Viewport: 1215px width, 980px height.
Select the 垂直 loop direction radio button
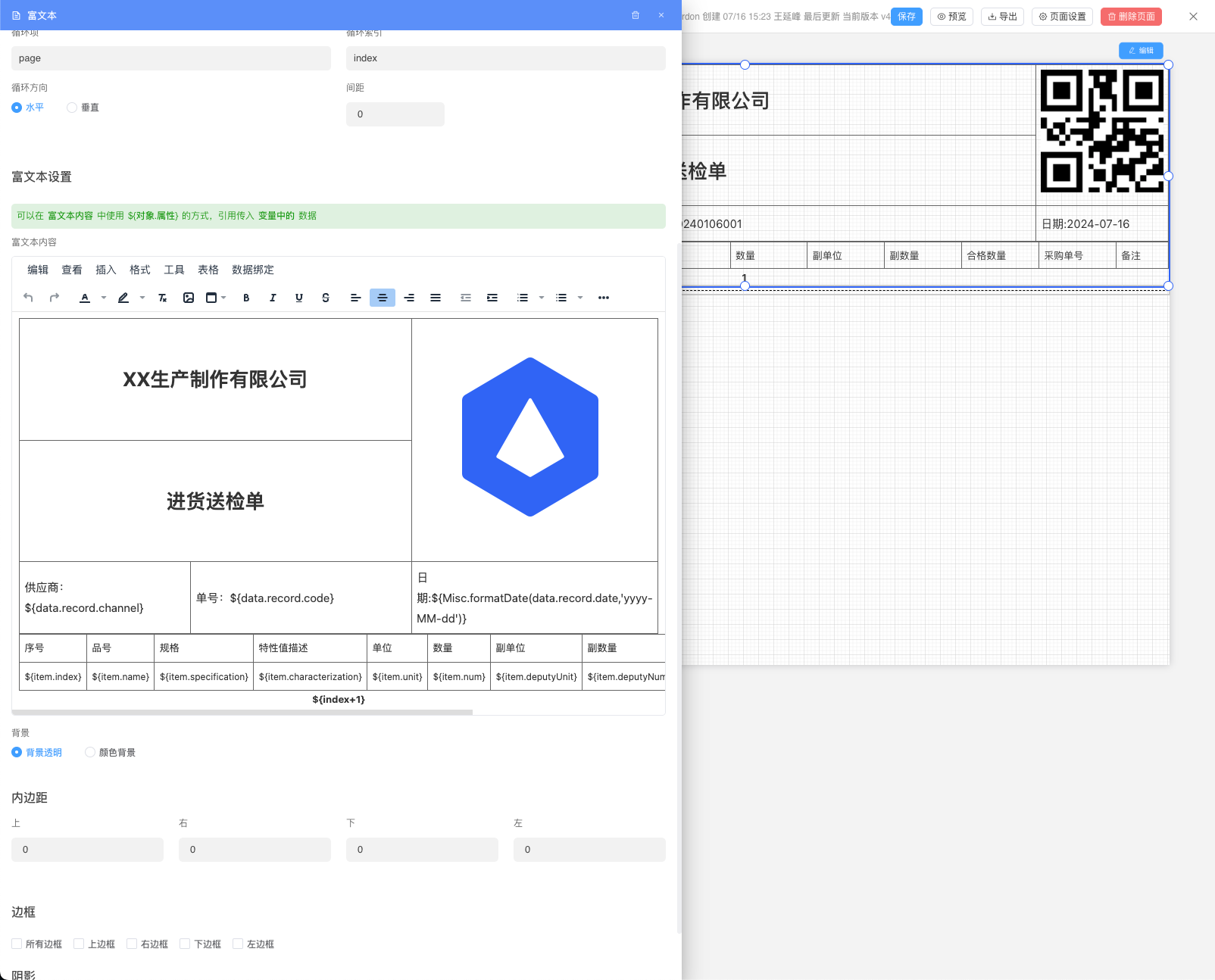(x=72, y=107)
